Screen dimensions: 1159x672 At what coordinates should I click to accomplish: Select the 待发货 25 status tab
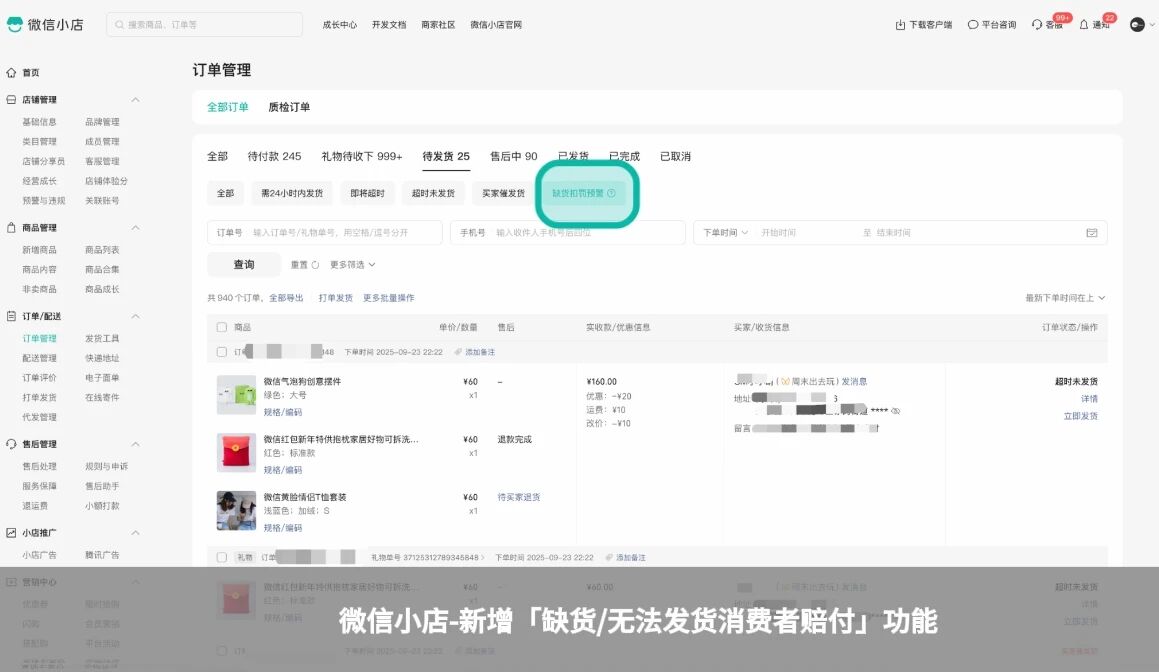(446, 157)
